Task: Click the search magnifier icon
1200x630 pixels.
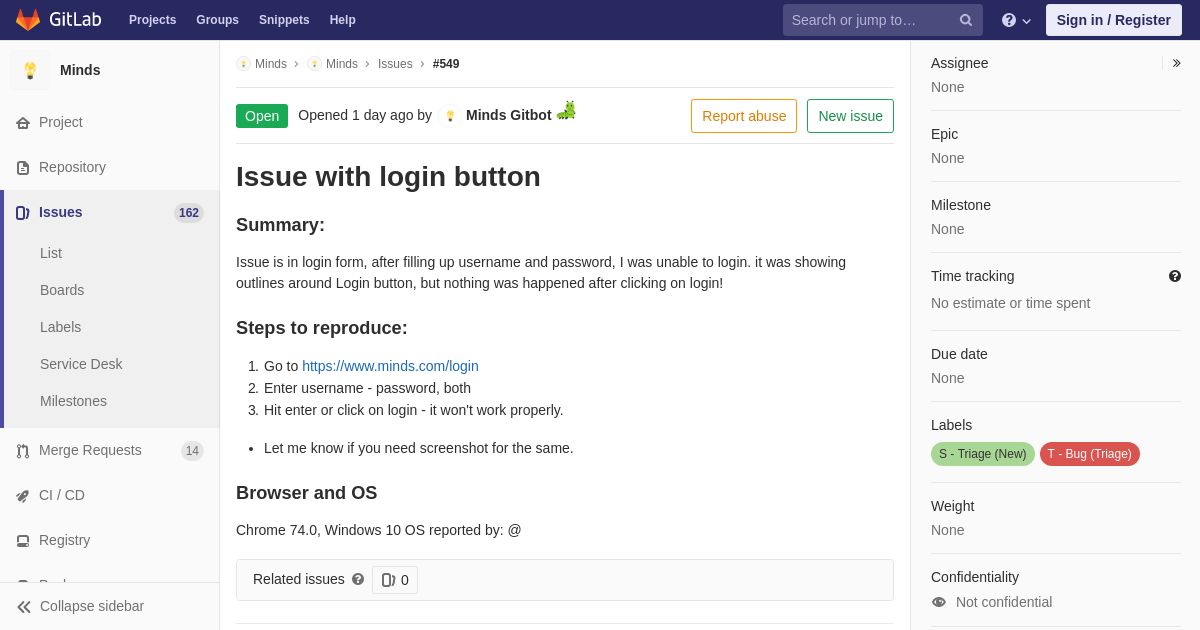Action: point(965,20)
